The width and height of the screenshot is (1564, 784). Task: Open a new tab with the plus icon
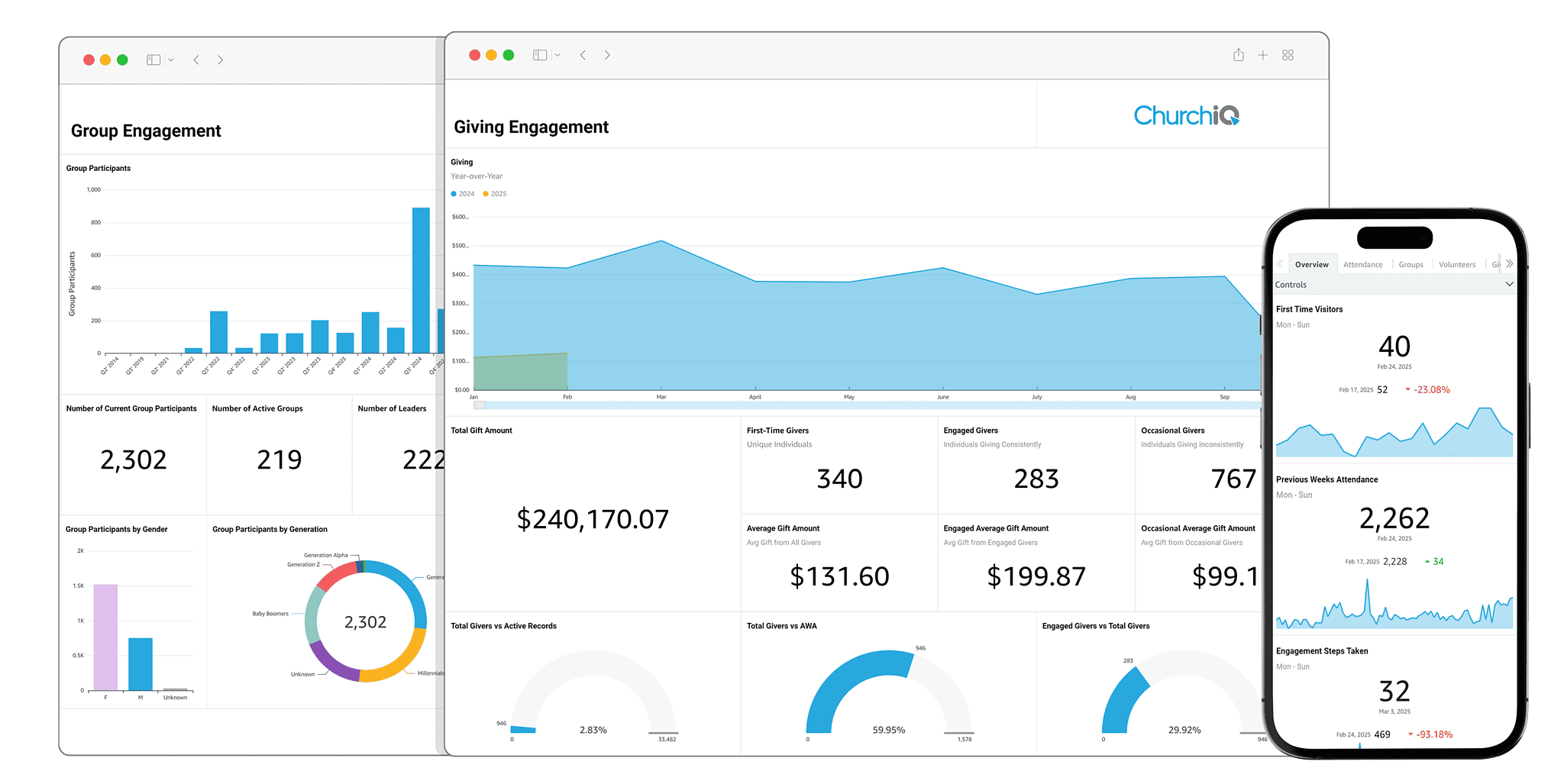click(1263, 55)
